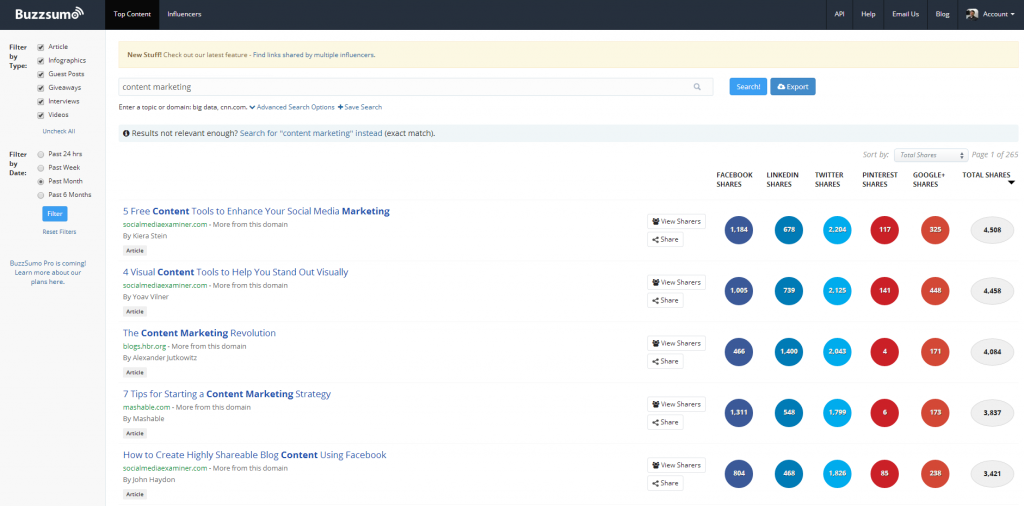1024x506 pixels.
Task: Click the BuzzSumo logo
Action: (49, 13)
